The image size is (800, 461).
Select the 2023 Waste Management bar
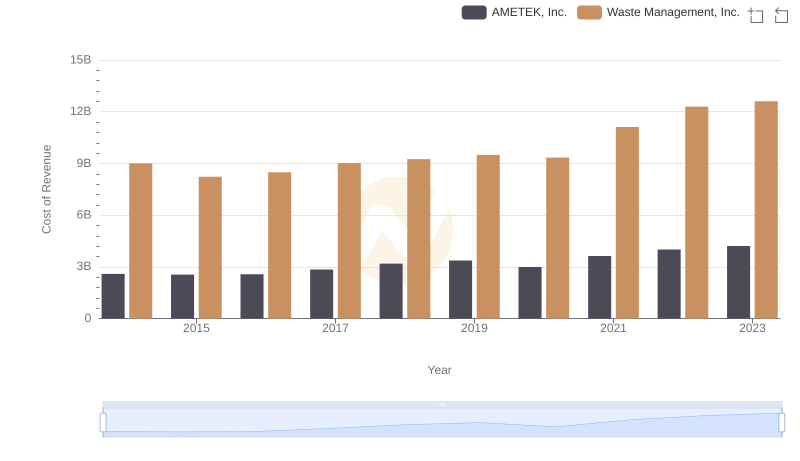point(766,210)
